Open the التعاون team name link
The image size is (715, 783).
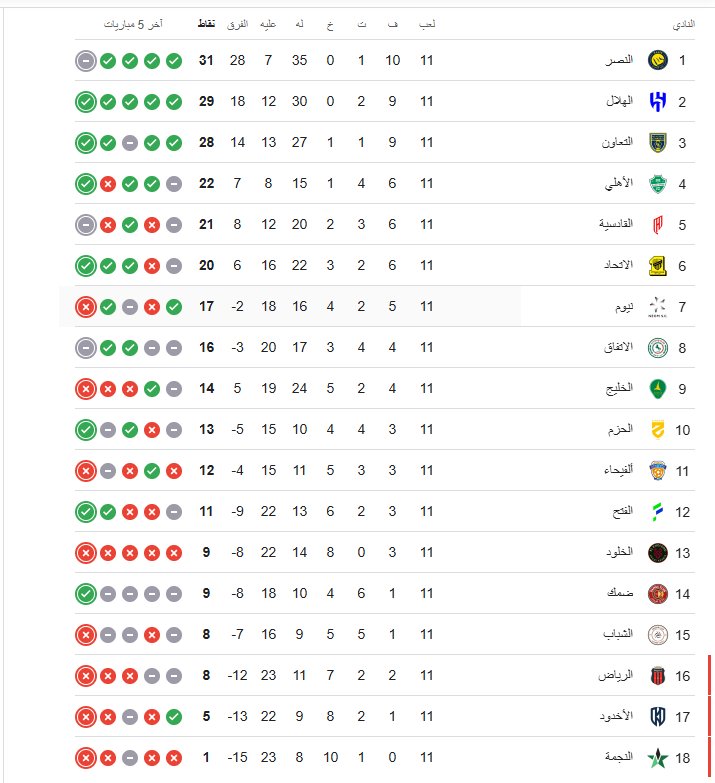click(x=616, y=142)
